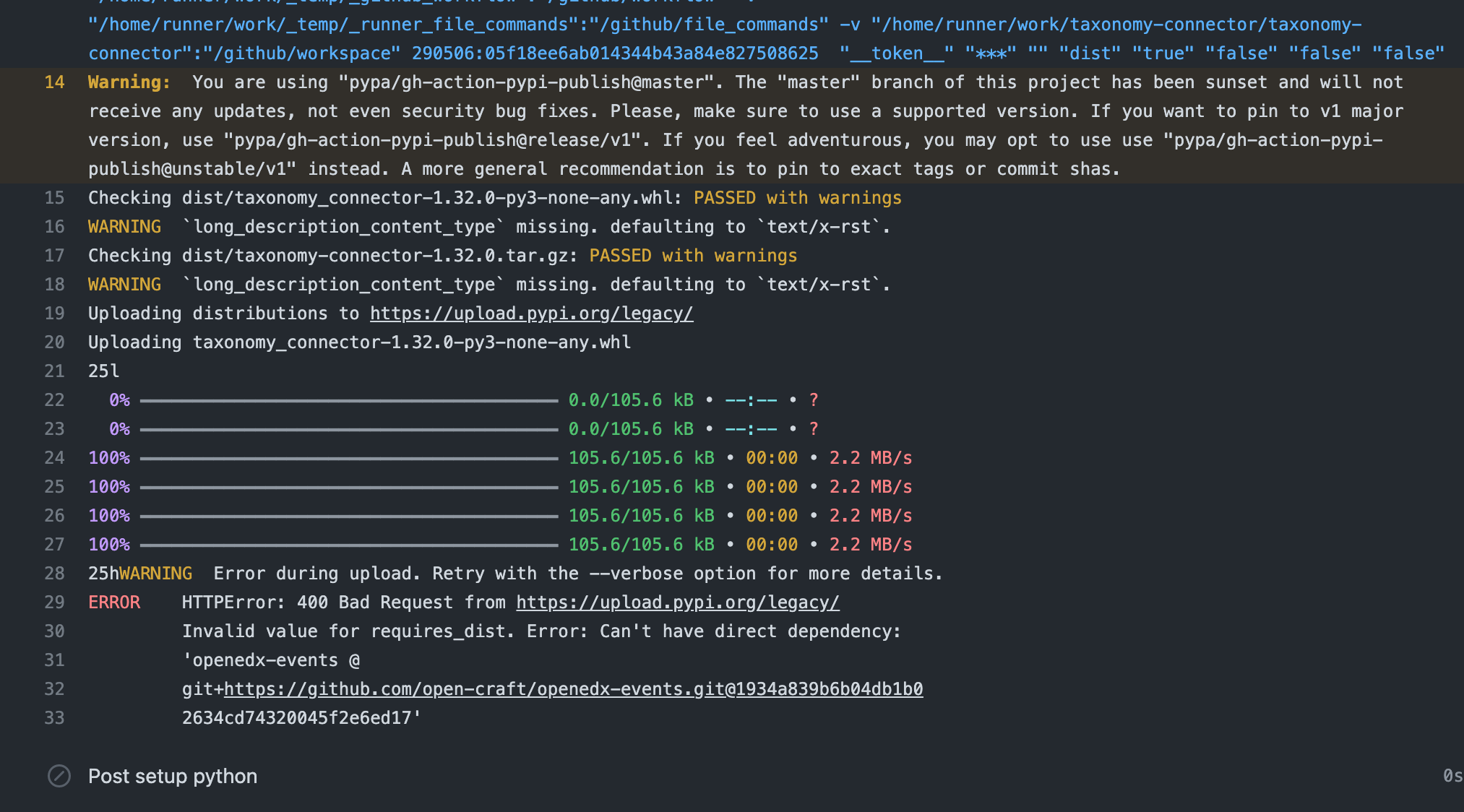
Task: Open the upload.pypi.org link on line 19
Action: coord(532,314)
